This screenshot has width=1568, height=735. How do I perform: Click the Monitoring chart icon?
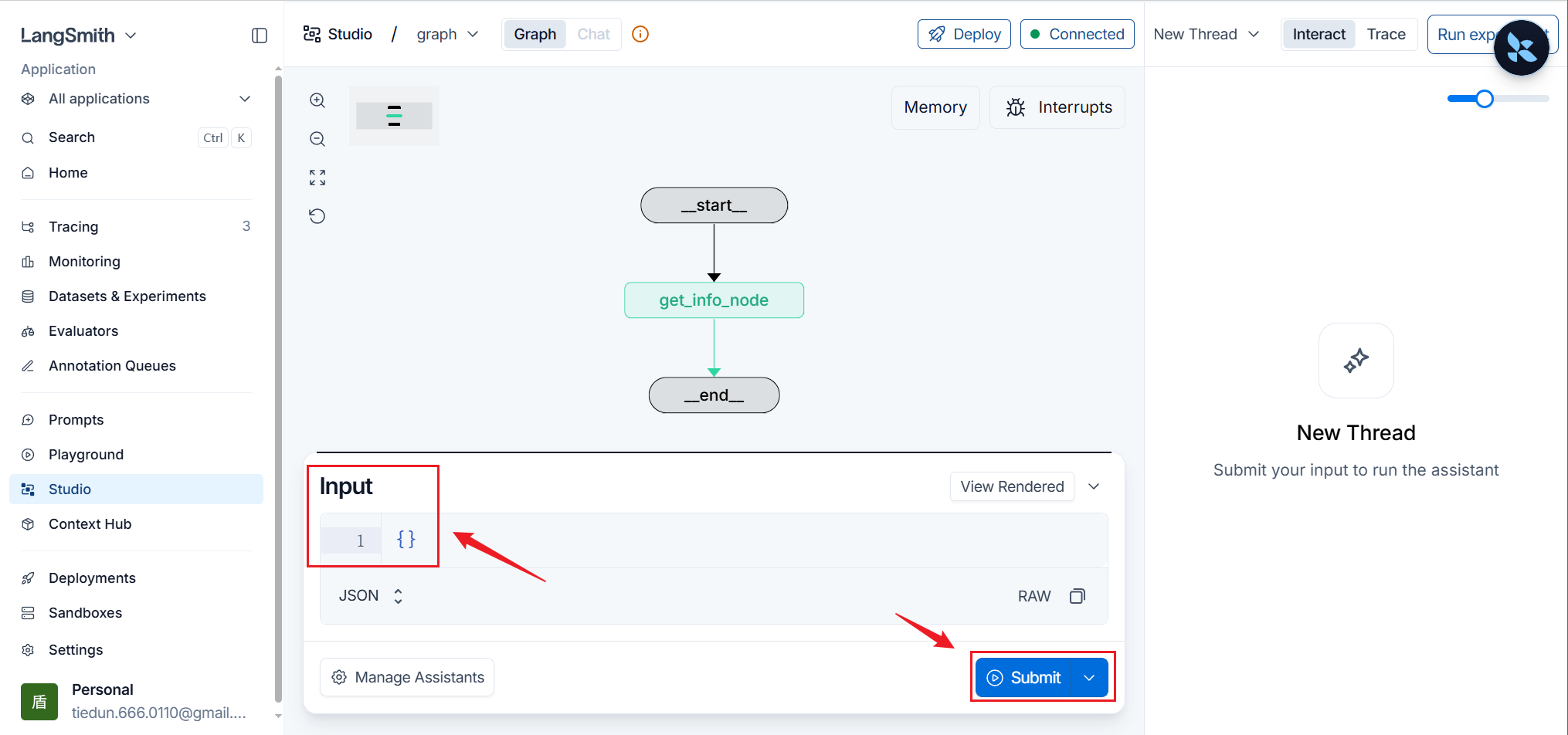tap(28, 262)
